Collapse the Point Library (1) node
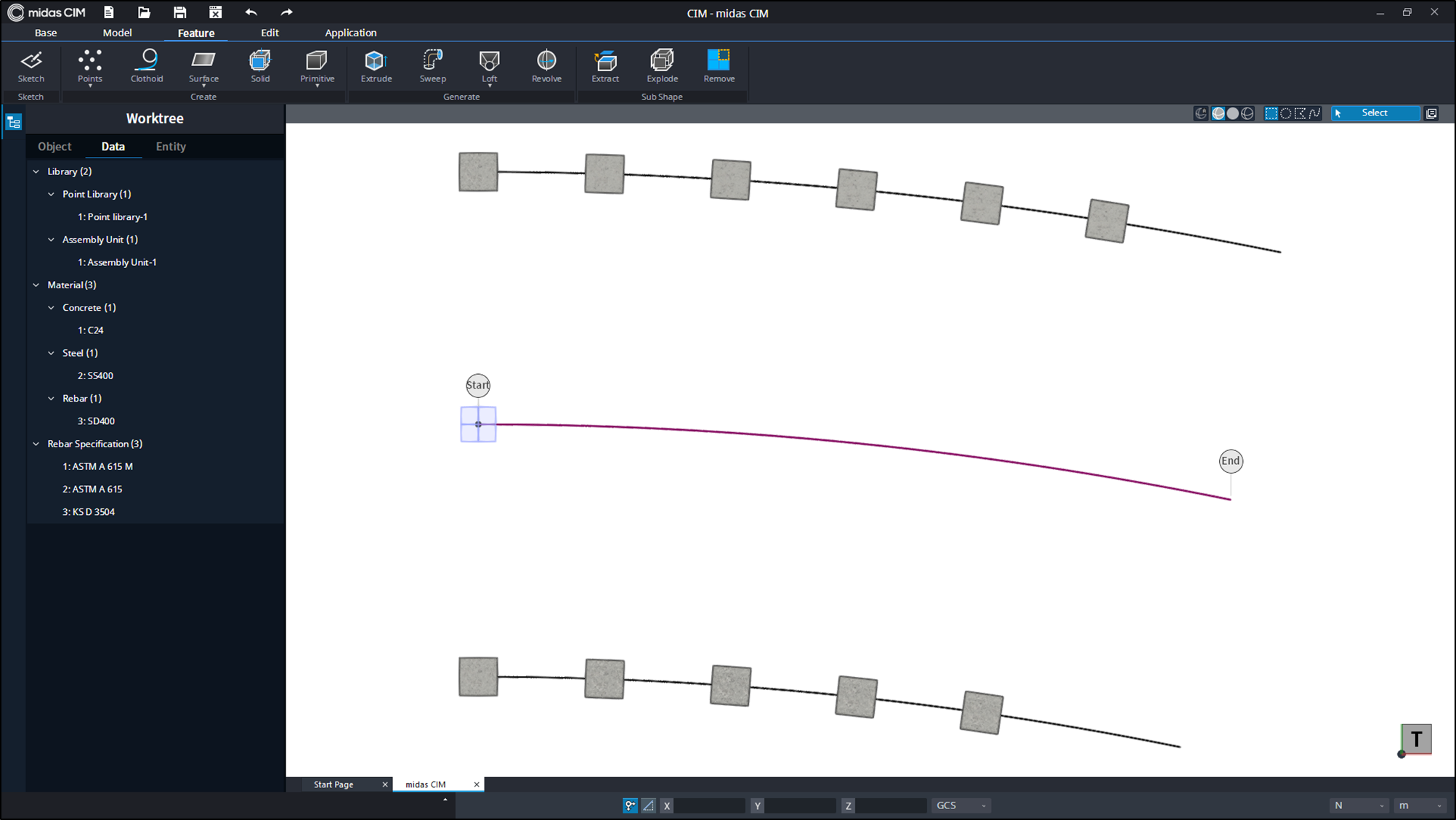Image resolution: width=1456 pixels, height=820 pixels. (51, 194)
